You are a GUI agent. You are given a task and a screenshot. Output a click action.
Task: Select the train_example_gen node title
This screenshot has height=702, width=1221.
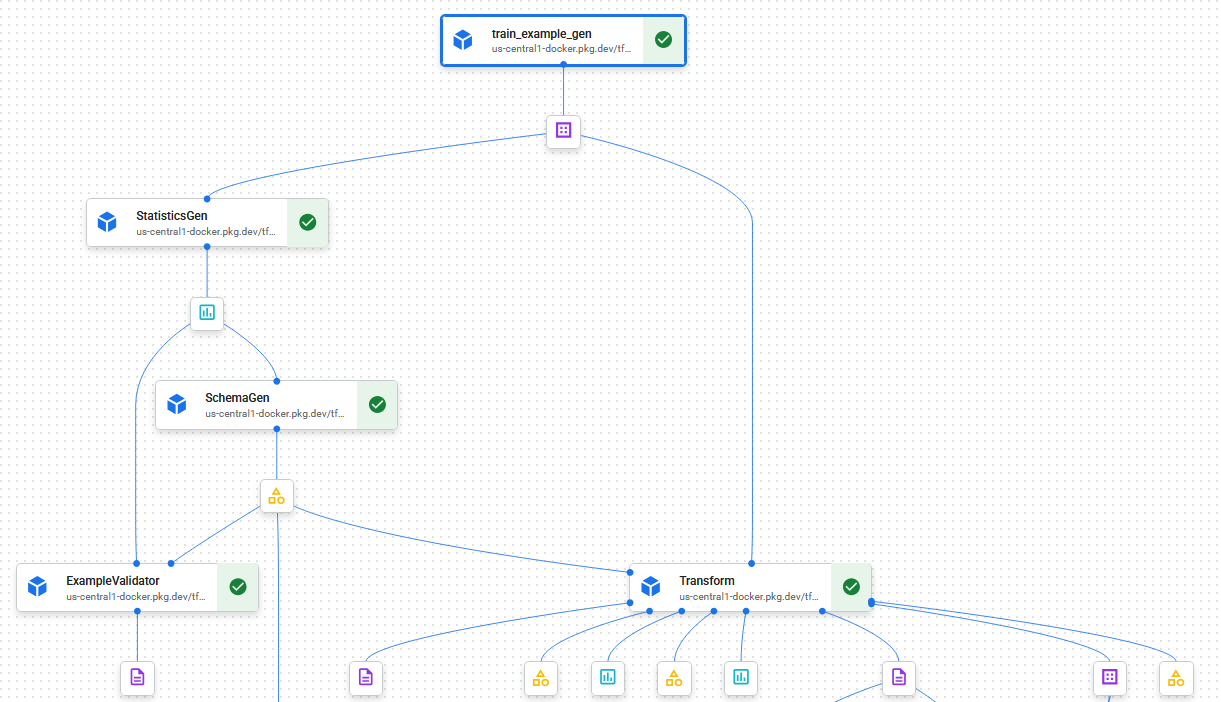[541, 34]
